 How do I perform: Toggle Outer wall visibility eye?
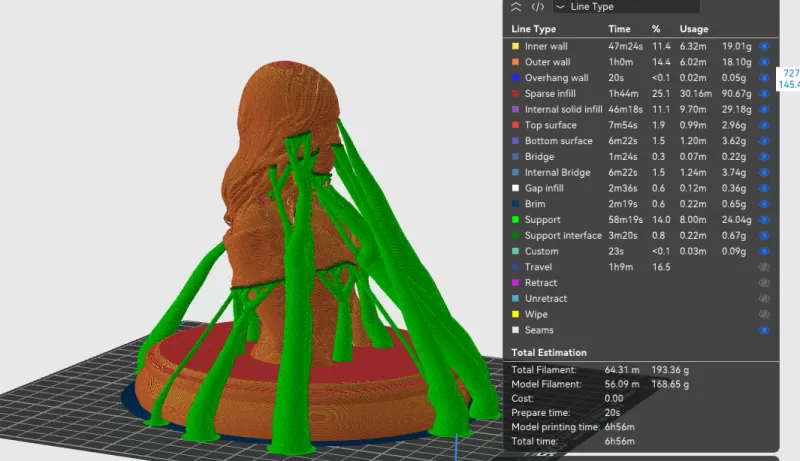tap(764, 62)
